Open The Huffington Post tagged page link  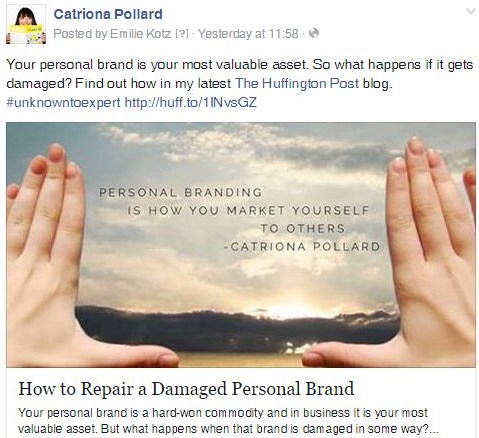[297, 83]
